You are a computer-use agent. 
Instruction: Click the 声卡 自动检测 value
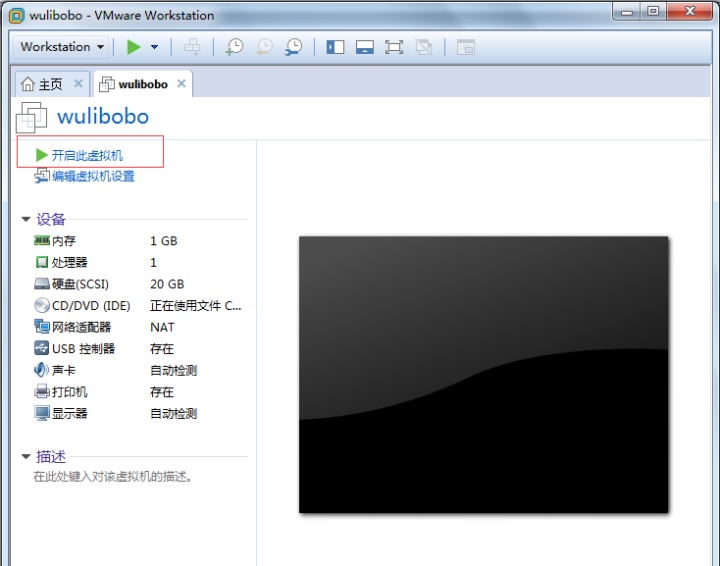click(x=174, y=370)
